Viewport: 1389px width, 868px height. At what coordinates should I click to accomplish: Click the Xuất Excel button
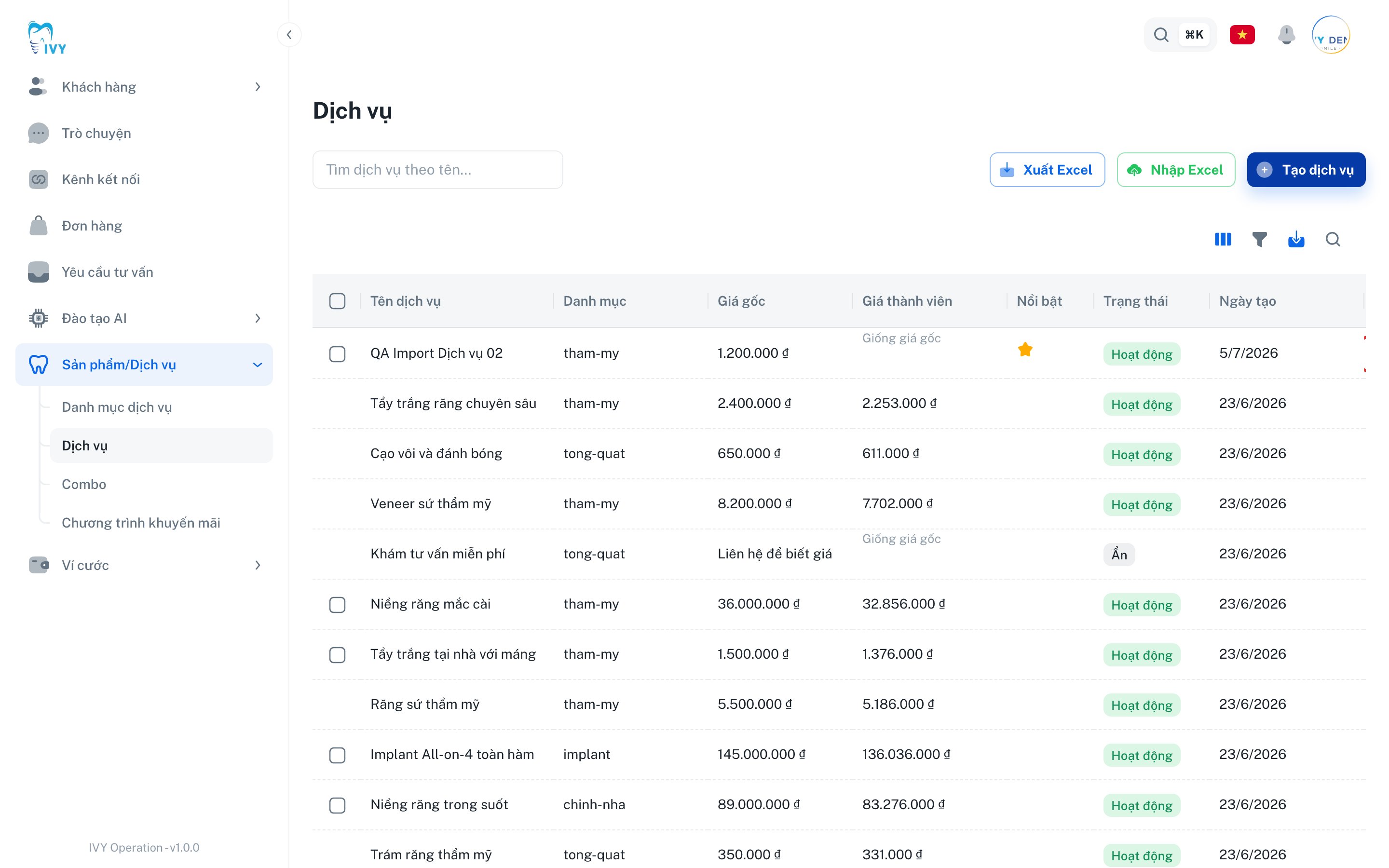pyautogui.click(x=1047, y=170)
